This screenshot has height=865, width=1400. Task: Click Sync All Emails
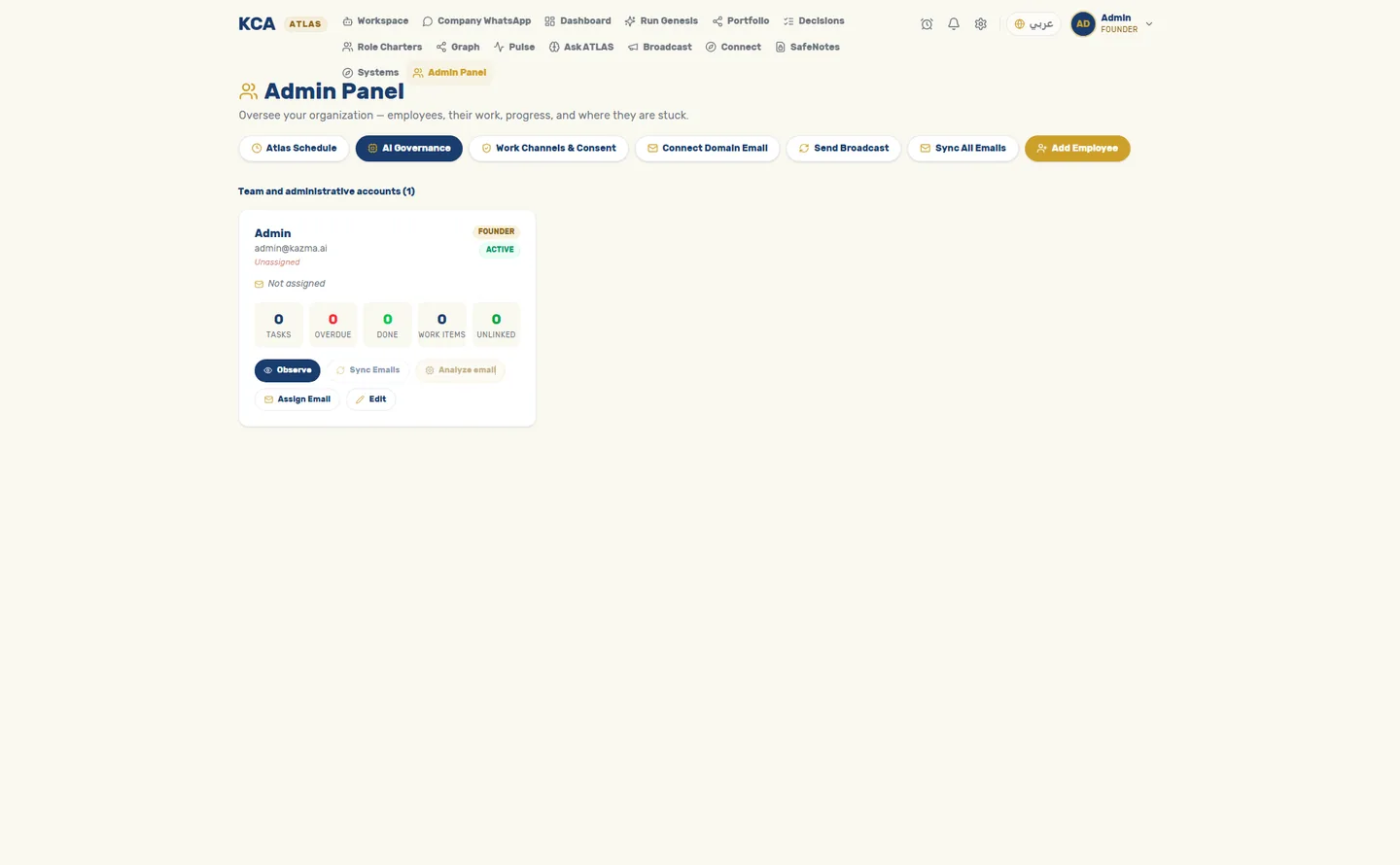[x=963, y=149]
